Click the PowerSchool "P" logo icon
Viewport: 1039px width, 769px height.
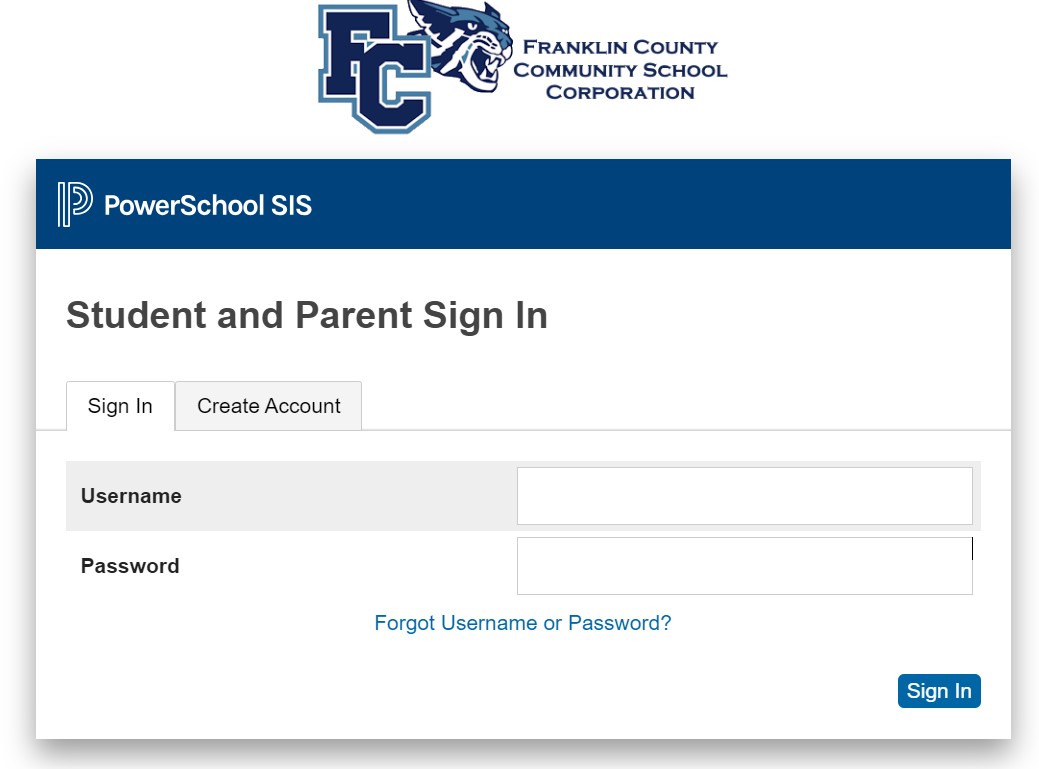75,204
